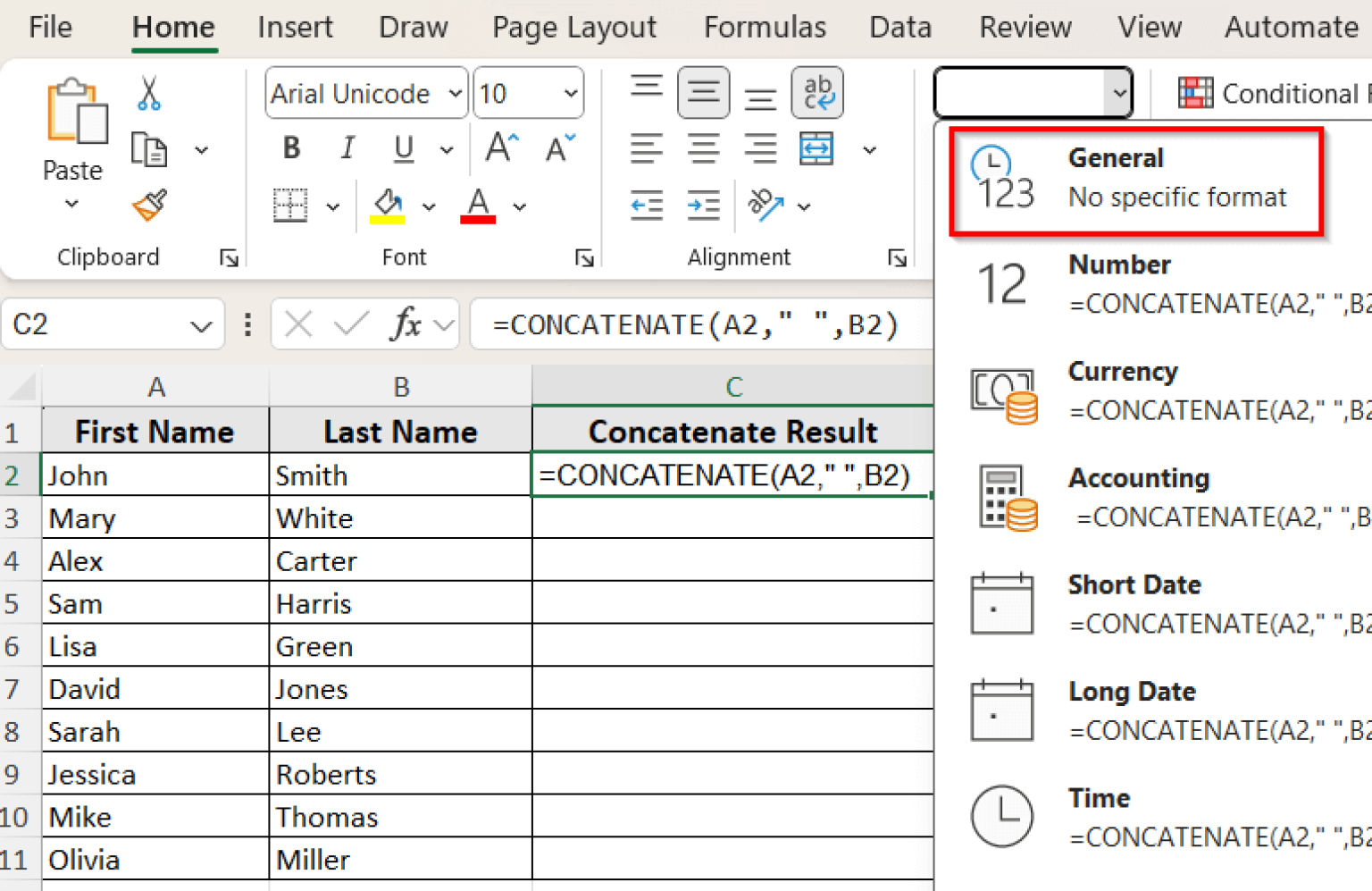
Task: Click the Increase Indent icon
Action: [x=704, y=206]
